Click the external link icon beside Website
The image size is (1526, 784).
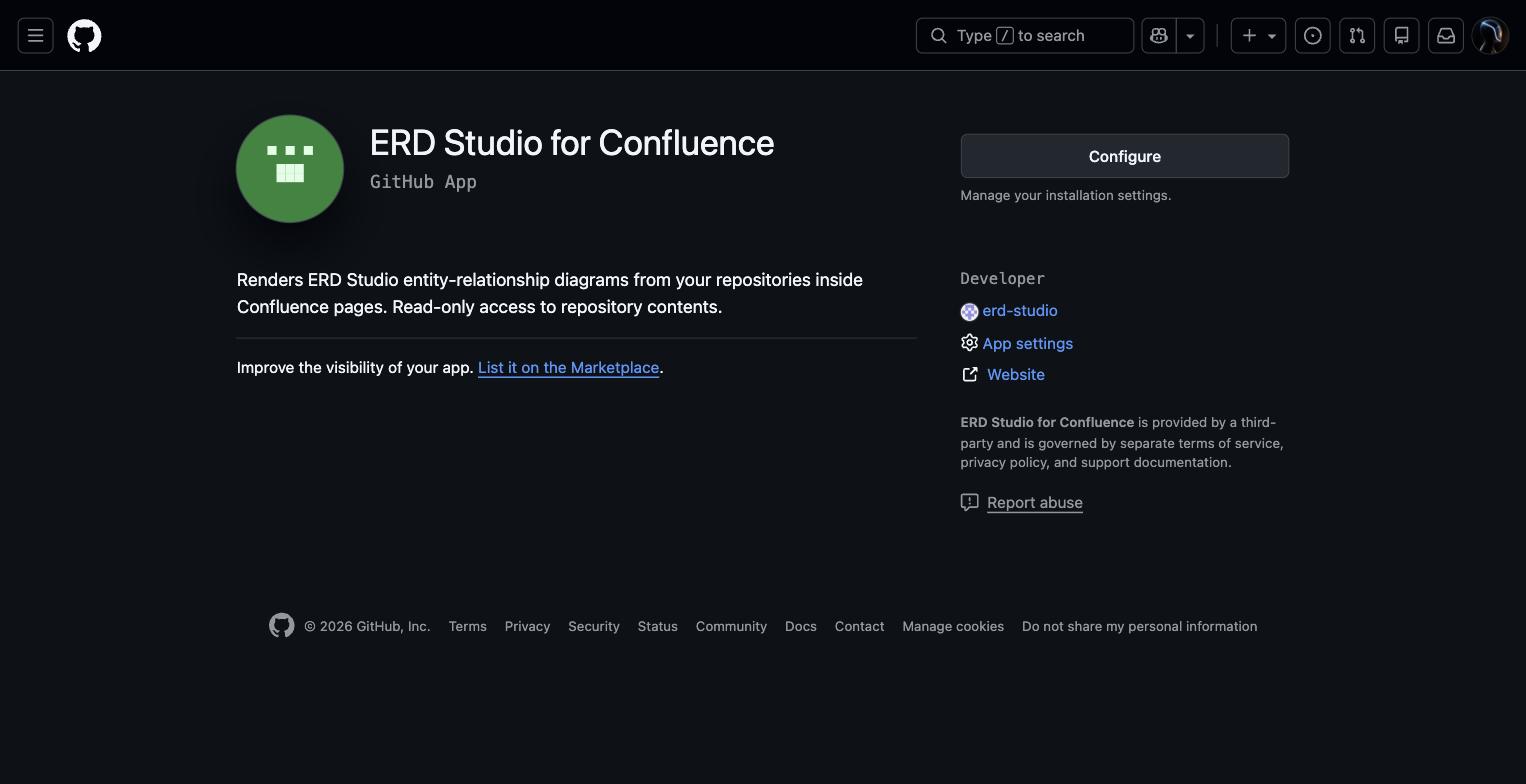pyautogui.click(x=970, y=374)
